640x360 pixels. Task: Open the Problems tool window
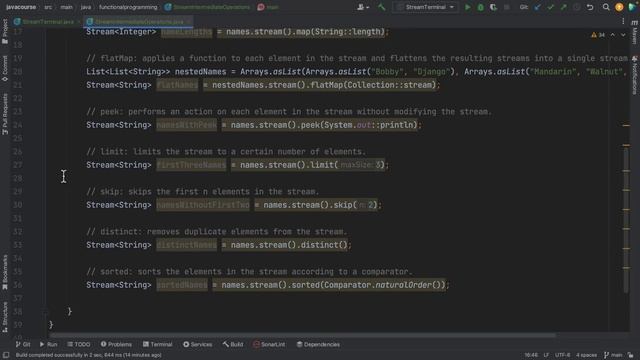click(116, 344)
